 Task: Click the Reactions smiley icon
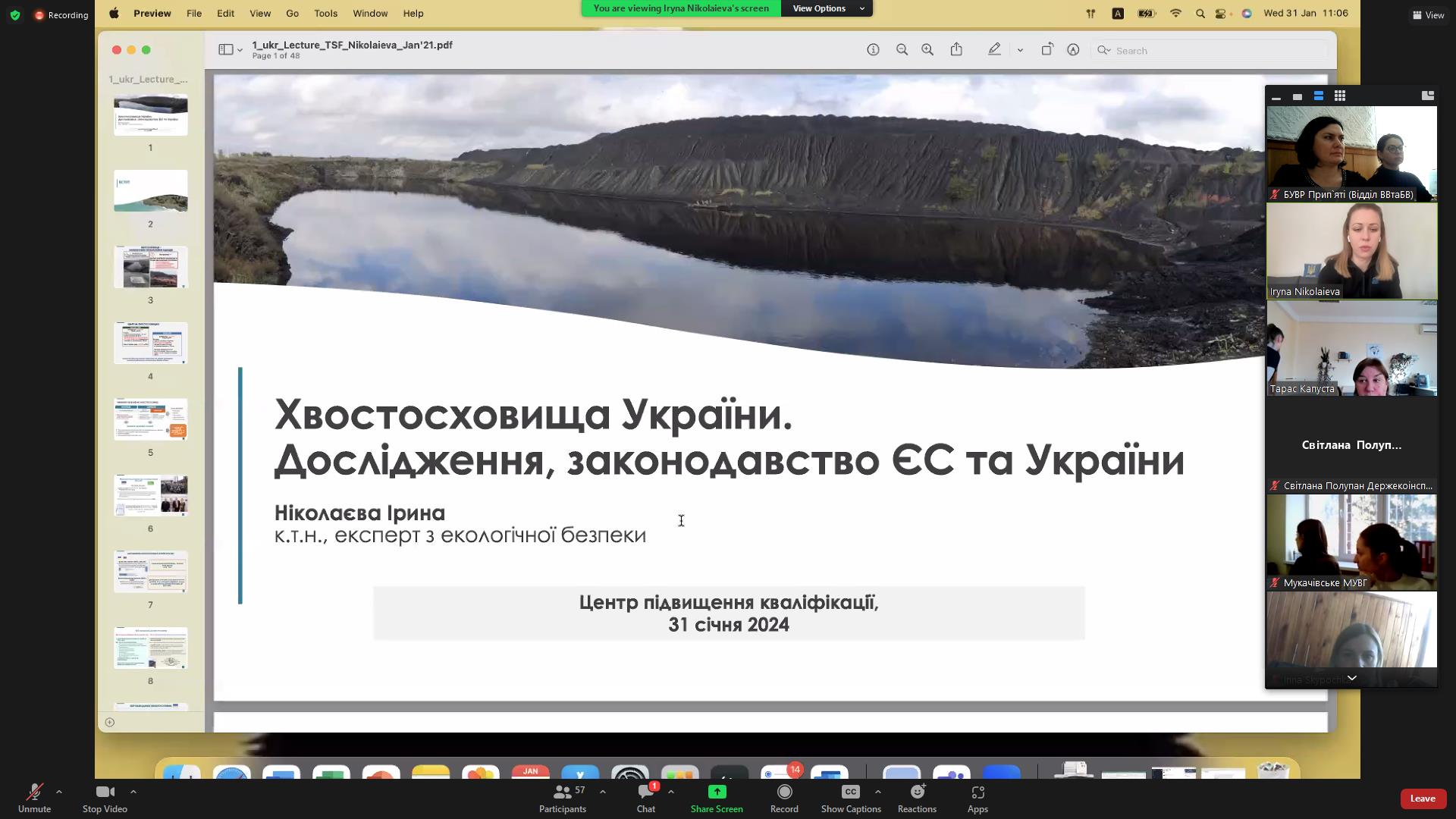pyautogui.click(x=917, y=792)
